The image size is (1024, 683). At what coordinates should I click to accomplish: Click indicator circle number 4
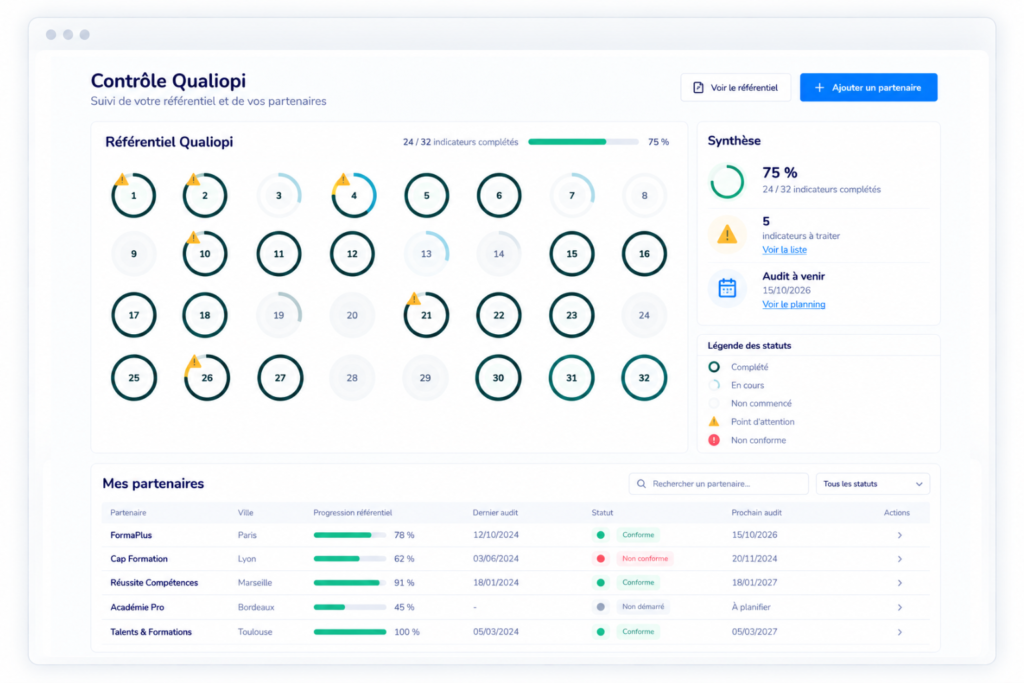pos(354,195)
